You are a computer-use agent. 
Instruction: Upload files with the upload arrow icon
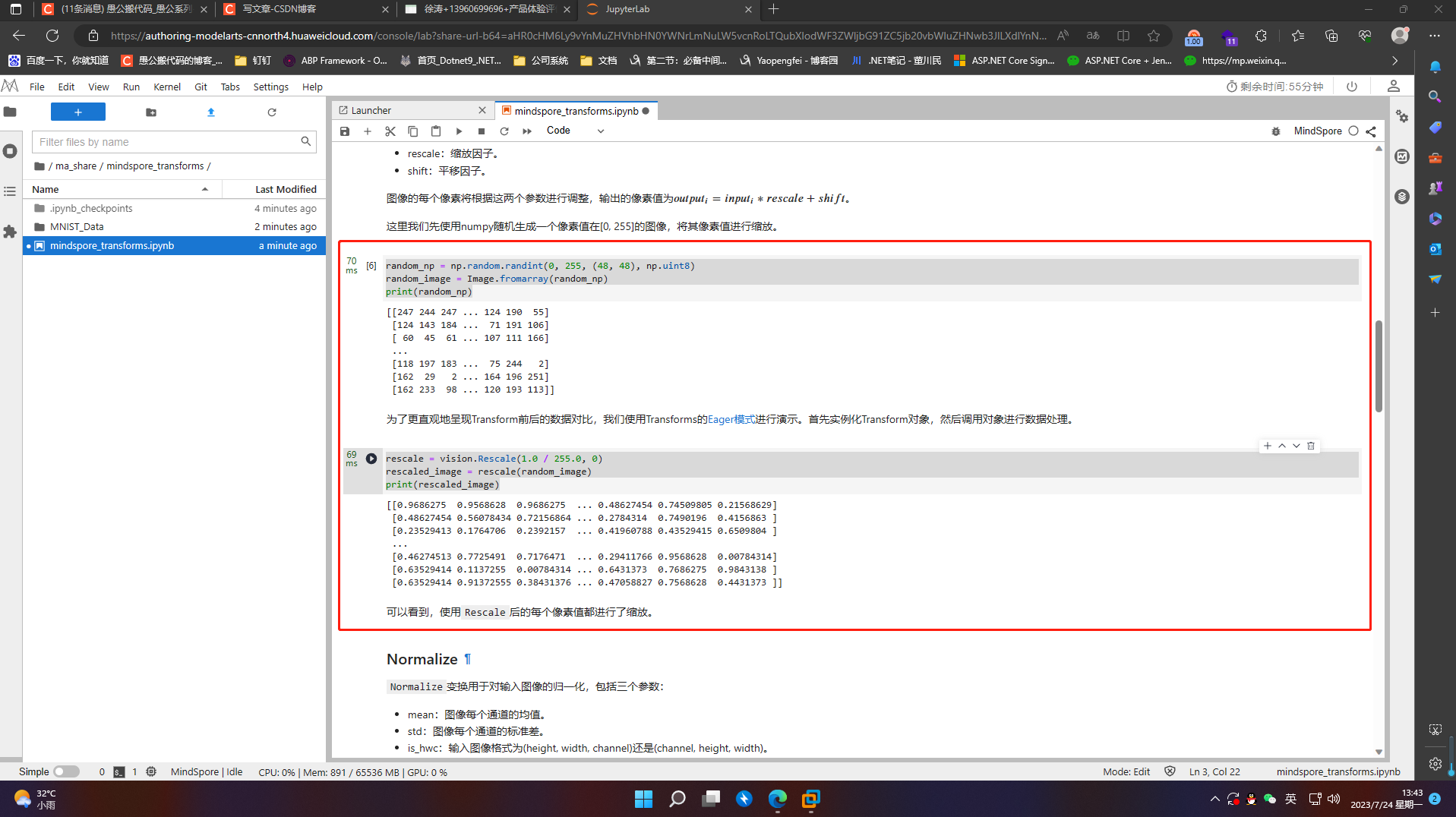[x=211, y=112]
